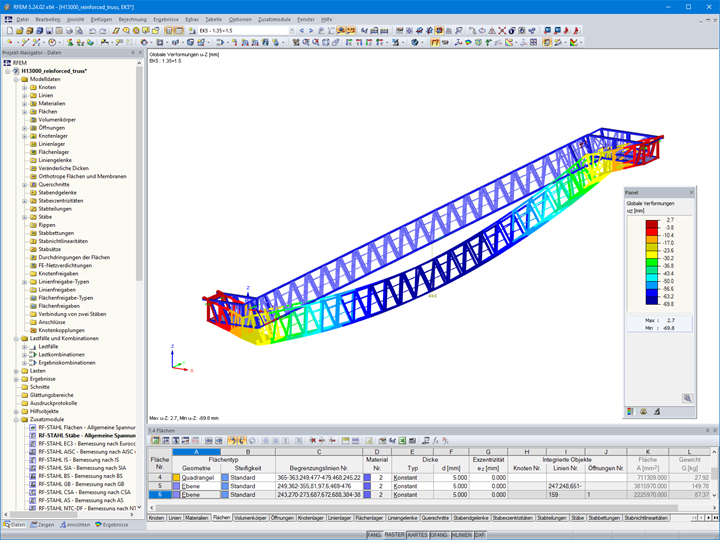Close the Panel legend window
The image size is (720, 540).
point(691,192)
